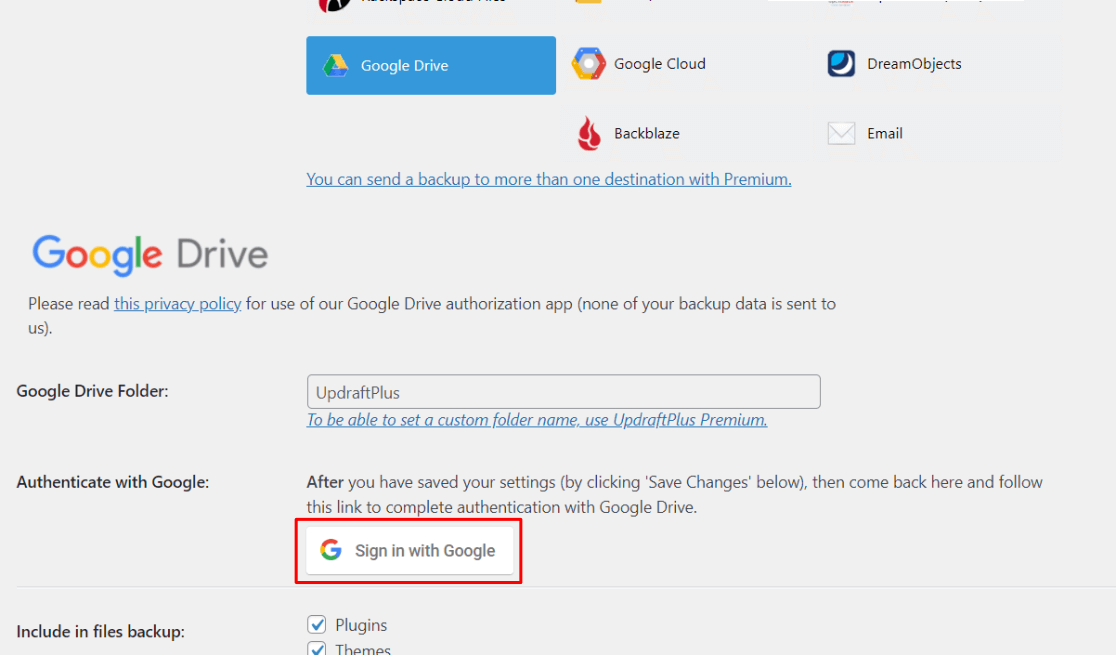Click the Google Drive triangle icon

334,66
